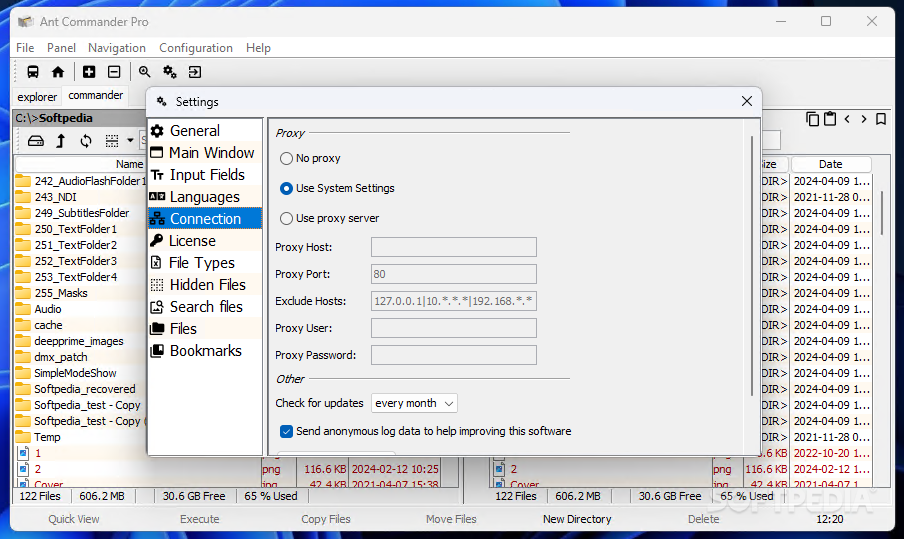Select the Connection settings category
Viewport: 904px width, 539px height.
[x=205, y=218]
